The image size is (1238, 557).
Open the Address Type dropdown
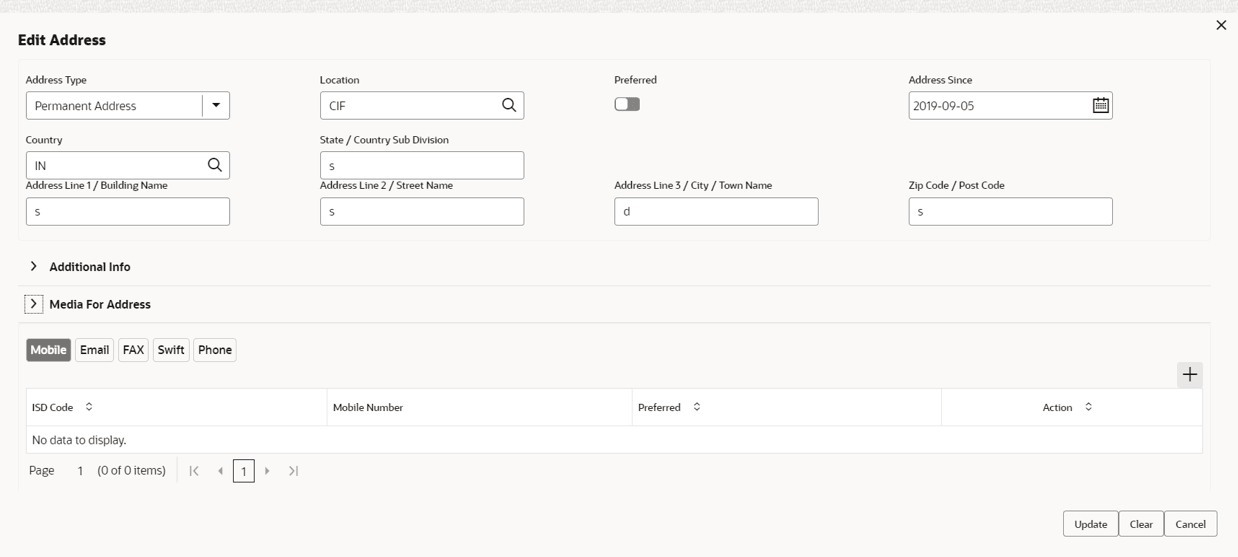click(x=216, y=105)
